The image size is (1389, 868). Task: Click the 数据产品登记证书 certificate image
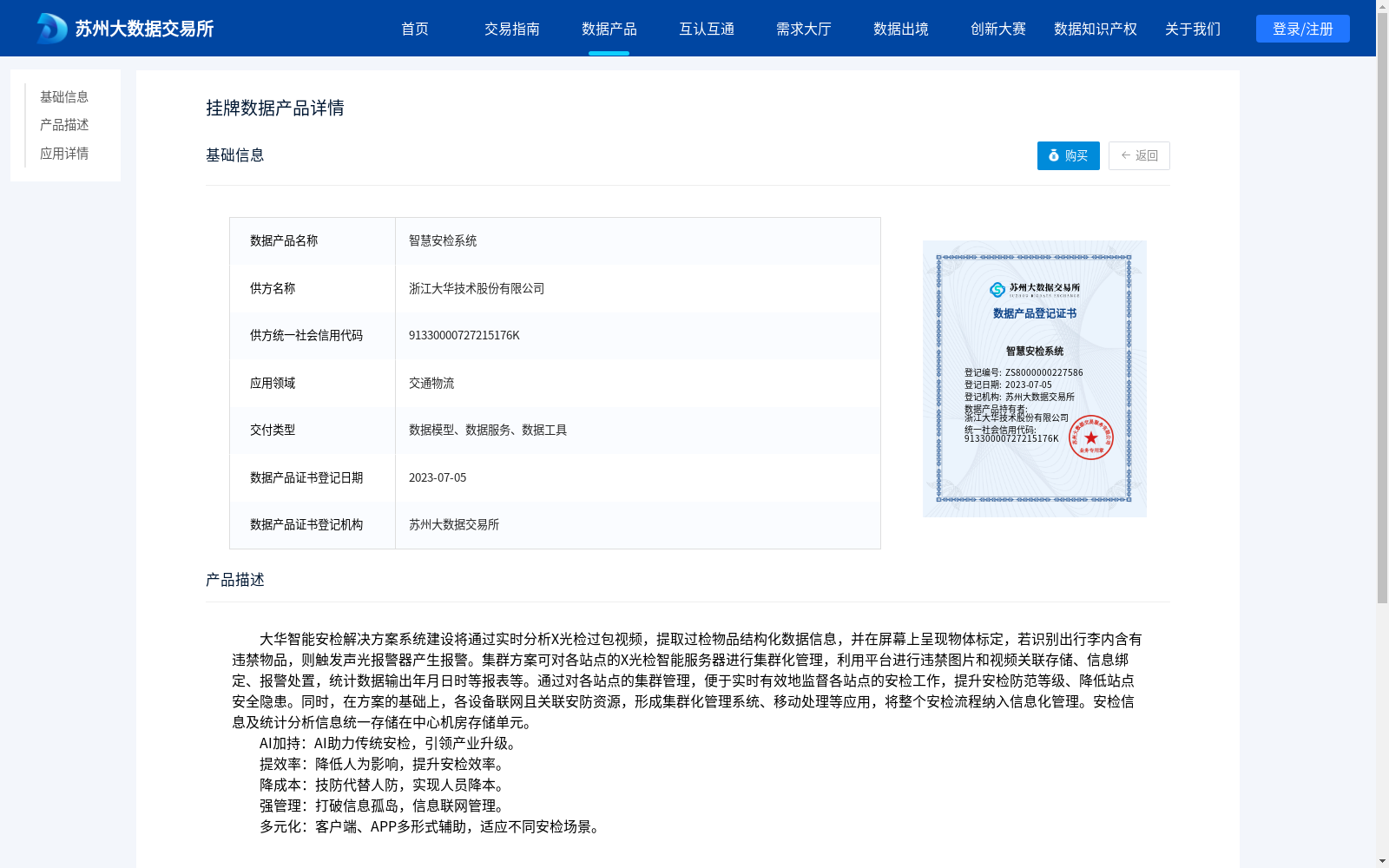[x=1035, y=378]
